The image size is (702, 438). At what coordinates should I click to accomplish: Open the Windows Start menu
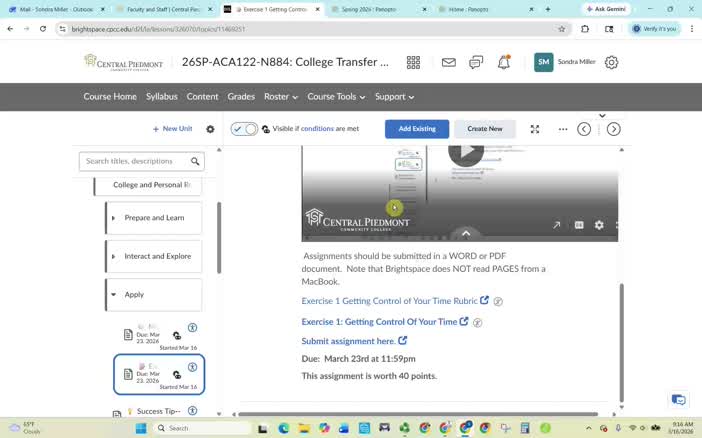coord(141,428)
